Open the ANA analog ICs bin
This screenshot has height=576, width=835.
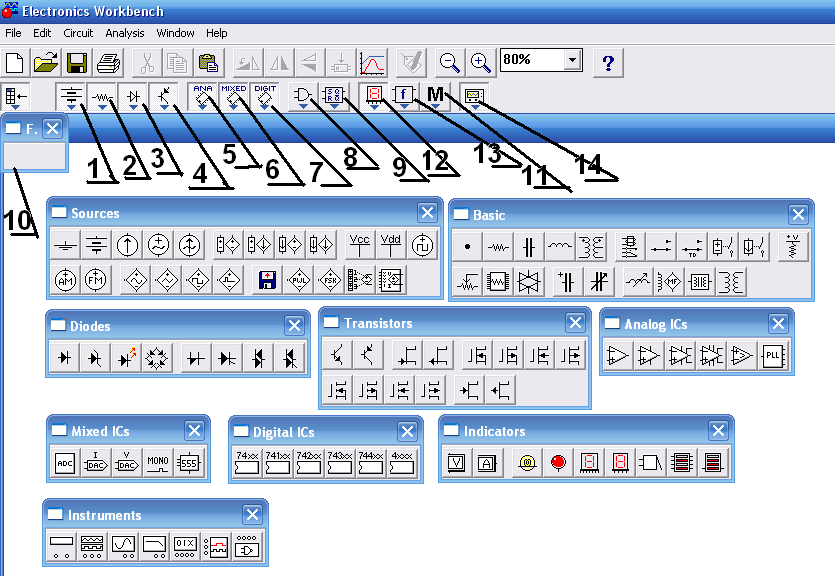[x=202, y=97]
